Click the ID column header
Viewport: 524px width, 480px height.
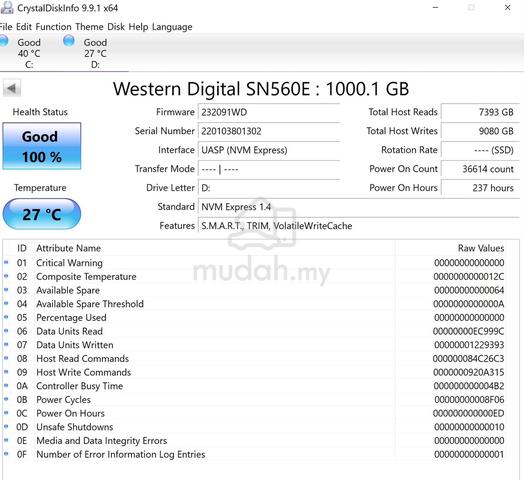coord(22,248)
